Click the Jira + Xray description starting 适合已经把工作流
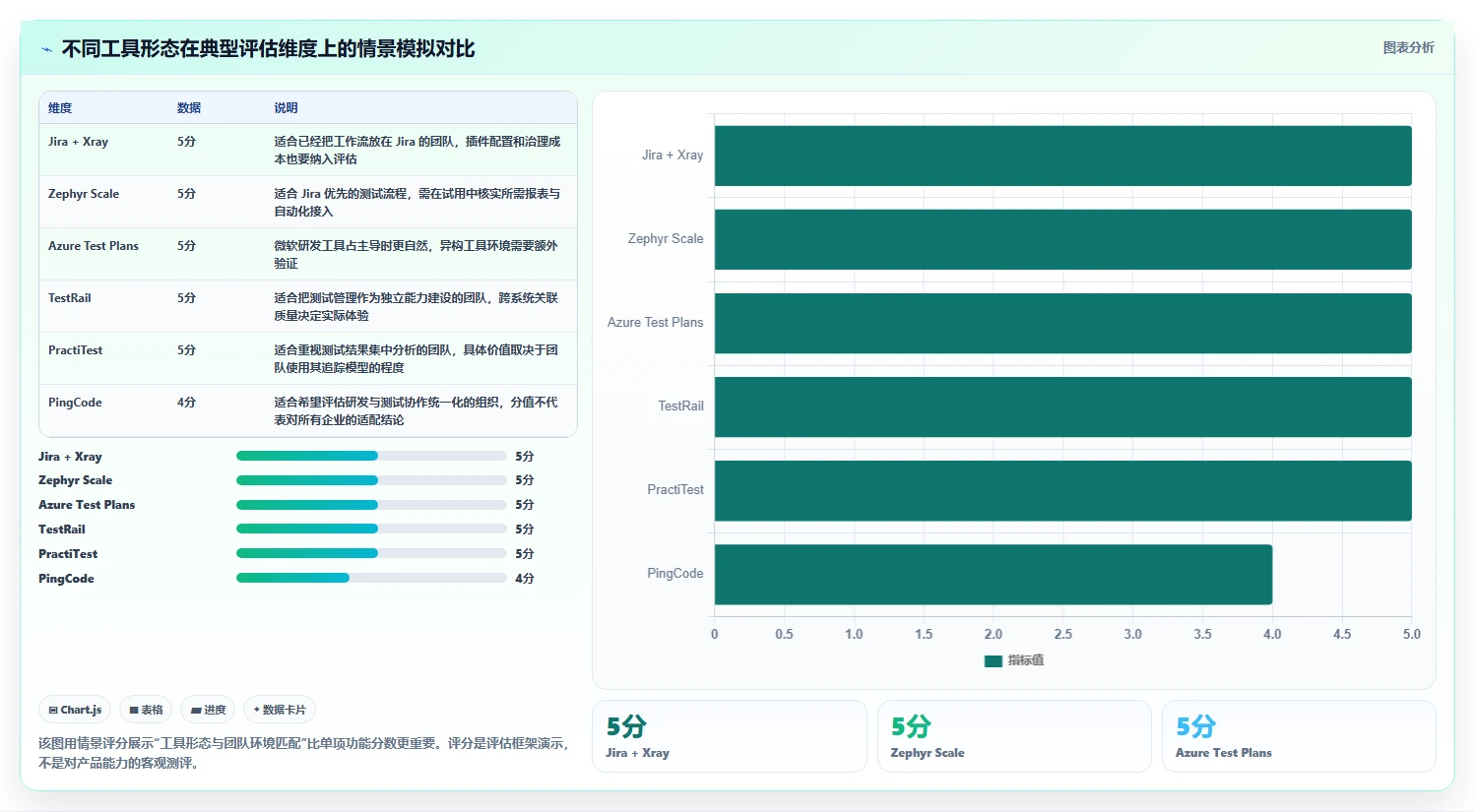Image resolution: width=1475 pixels, height=812 pixels. tap(417, 151)
